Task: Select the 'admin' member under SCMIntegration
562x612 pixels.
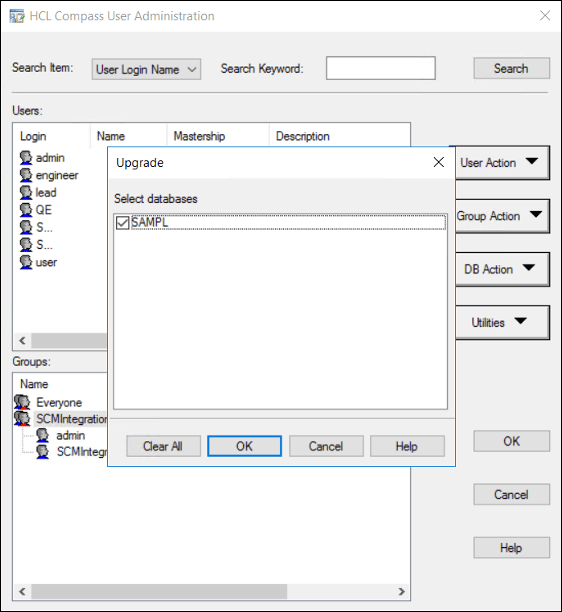Action: (71, 435)
